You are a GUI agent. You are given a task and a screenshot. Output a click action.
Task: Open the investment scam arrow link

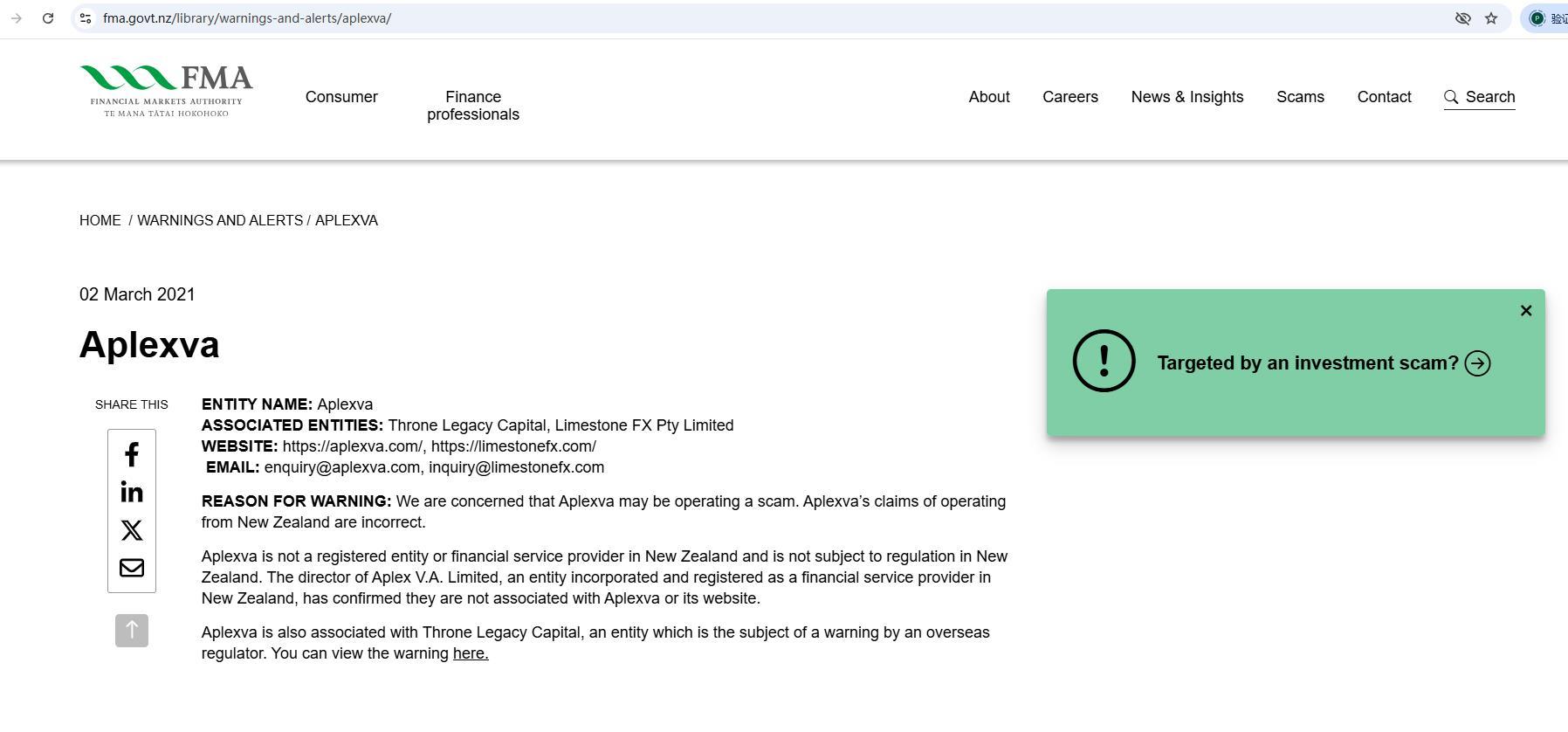coord(1477,363)
